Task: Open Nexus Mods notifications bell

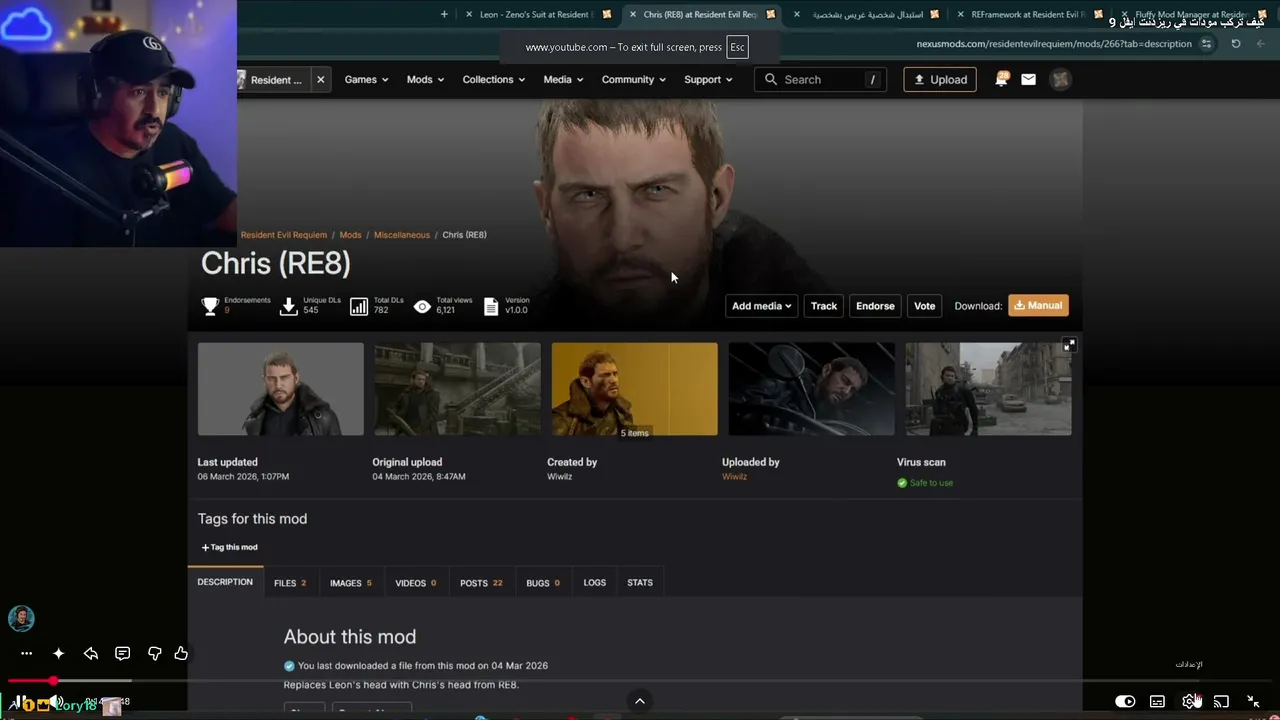Action: pos(1001,80)
